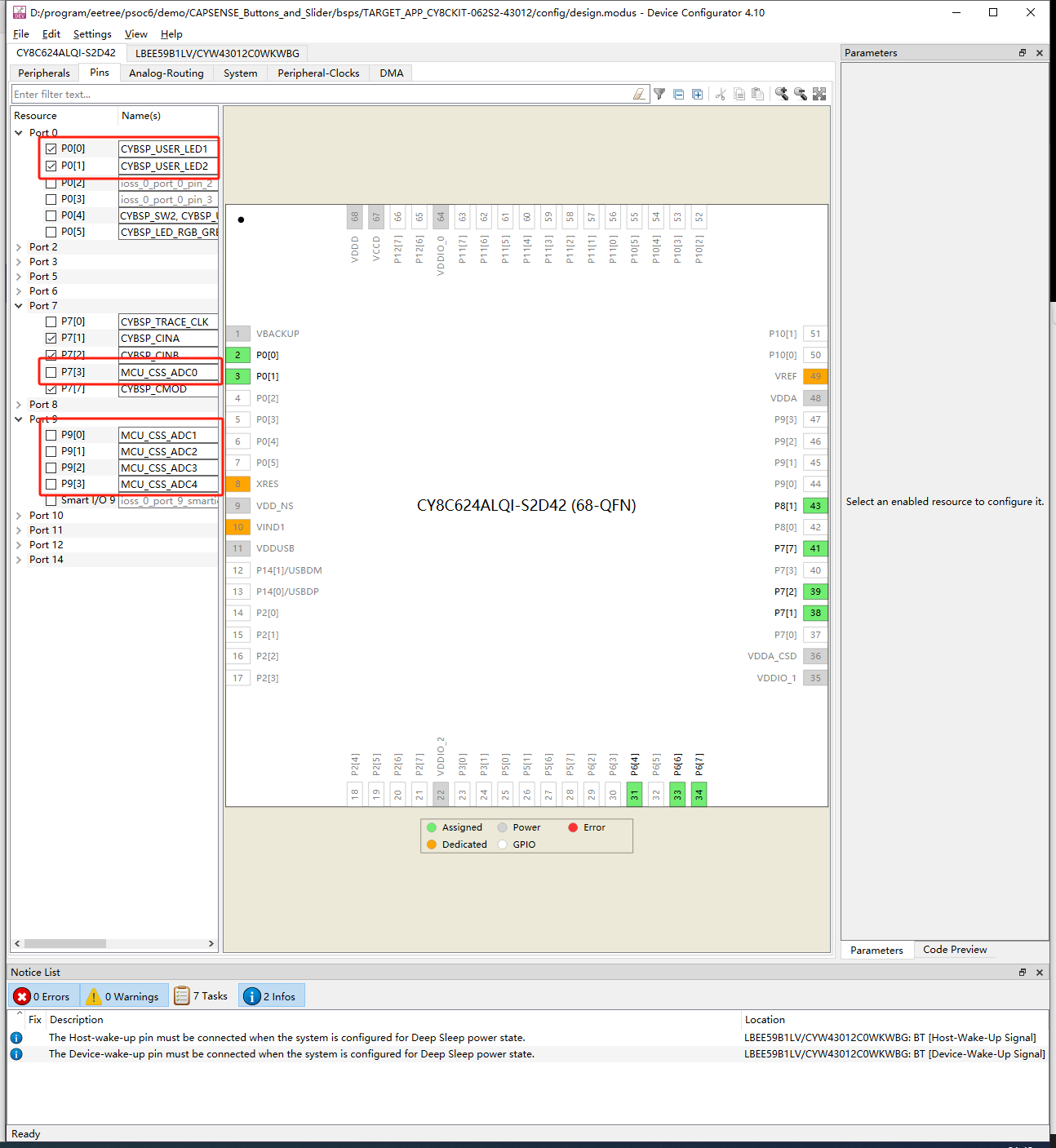The height and width of the screenshot is (1148, 1056).
Task: Zoom in on the chip diagram
Action: [x=782, y=94]
